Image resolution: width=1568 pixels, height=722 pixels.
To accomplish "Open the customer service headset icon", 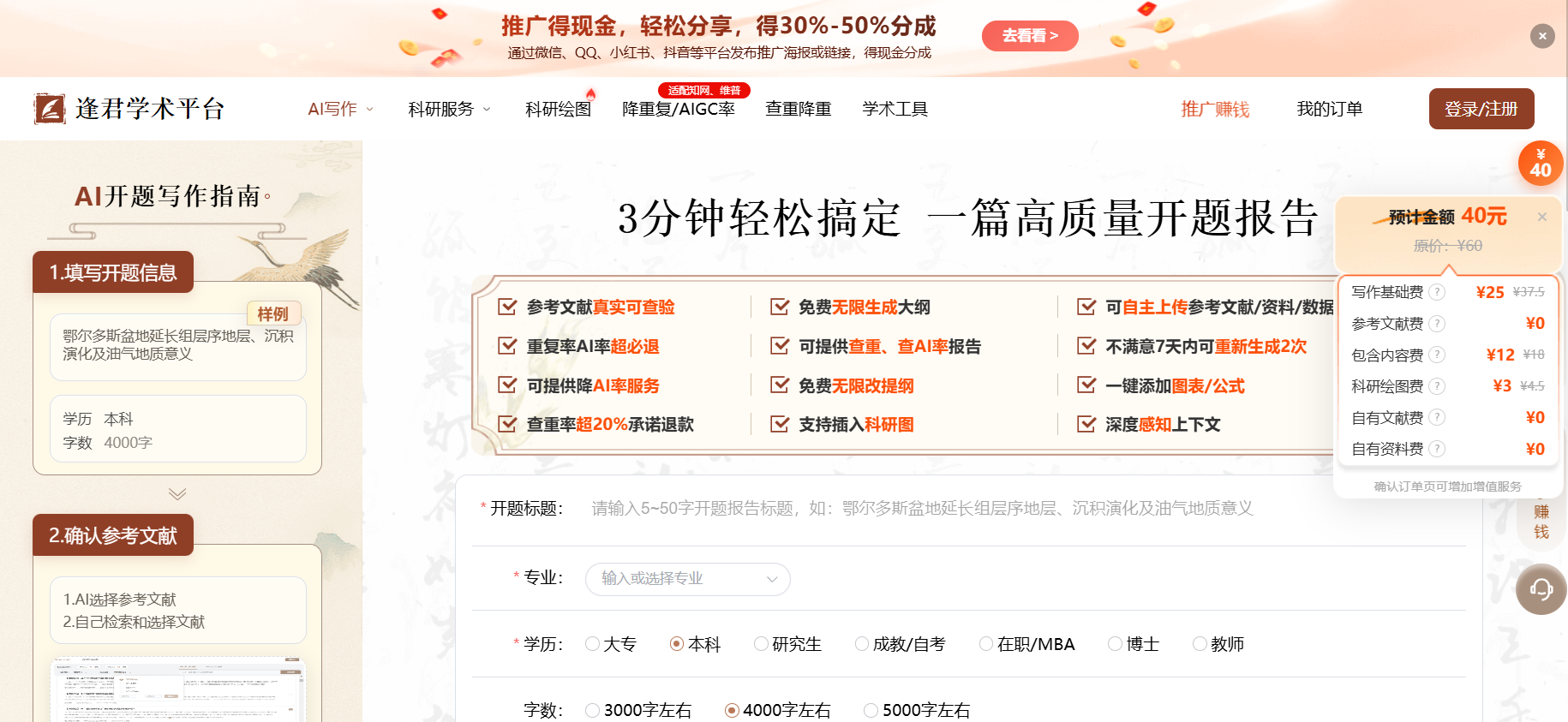I will [x=1541, y=589].
